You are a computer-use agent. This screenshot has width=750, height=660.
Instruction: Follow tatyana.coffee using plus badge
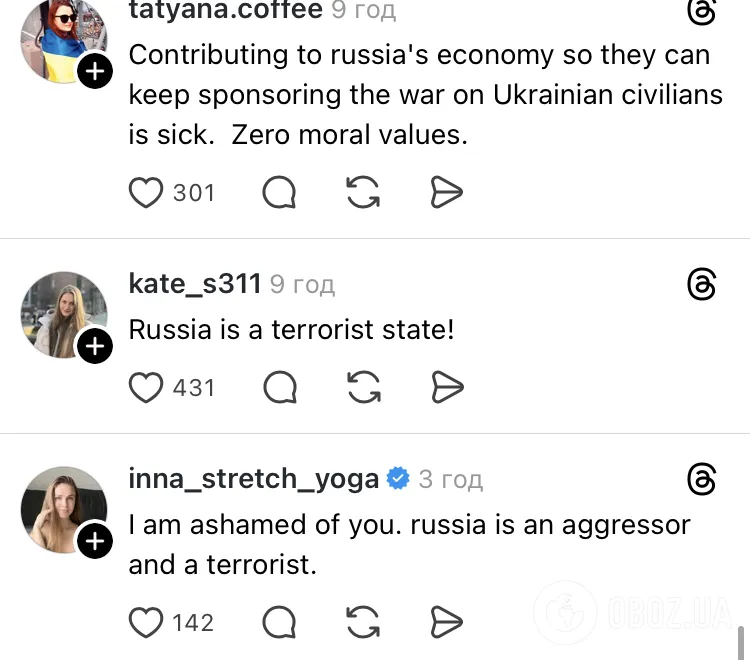coord(95,72)
